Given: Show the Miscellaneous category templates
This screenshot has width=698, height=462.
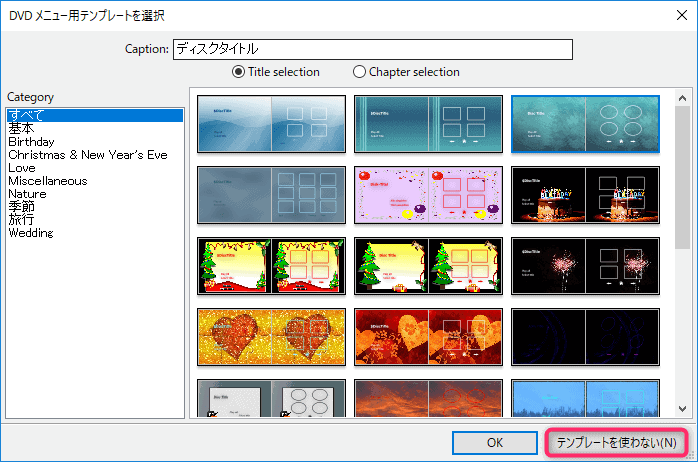Looking at the screenshot, I should click(x=47, y=181).
